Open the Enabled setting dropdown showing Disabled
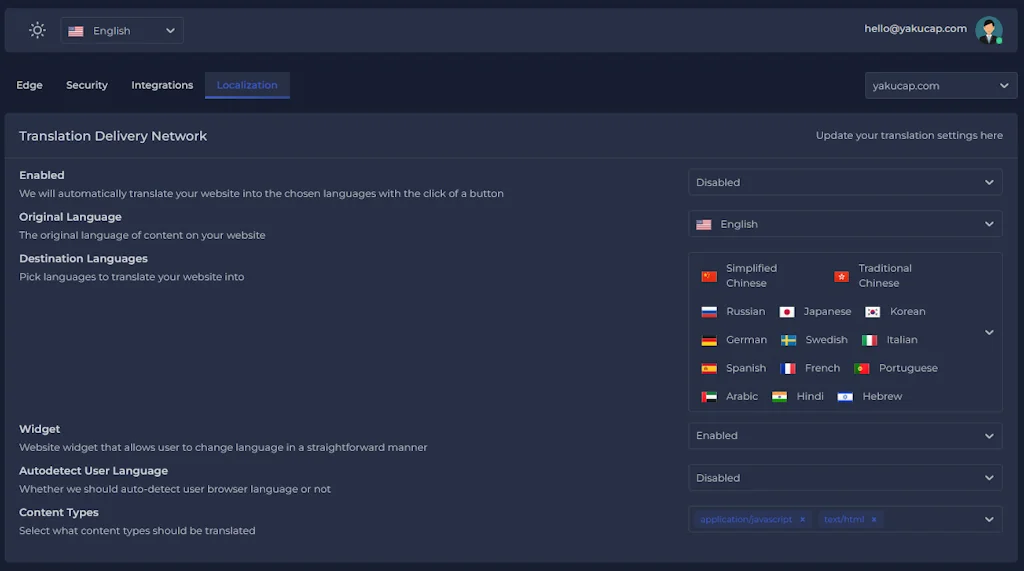 845,182
